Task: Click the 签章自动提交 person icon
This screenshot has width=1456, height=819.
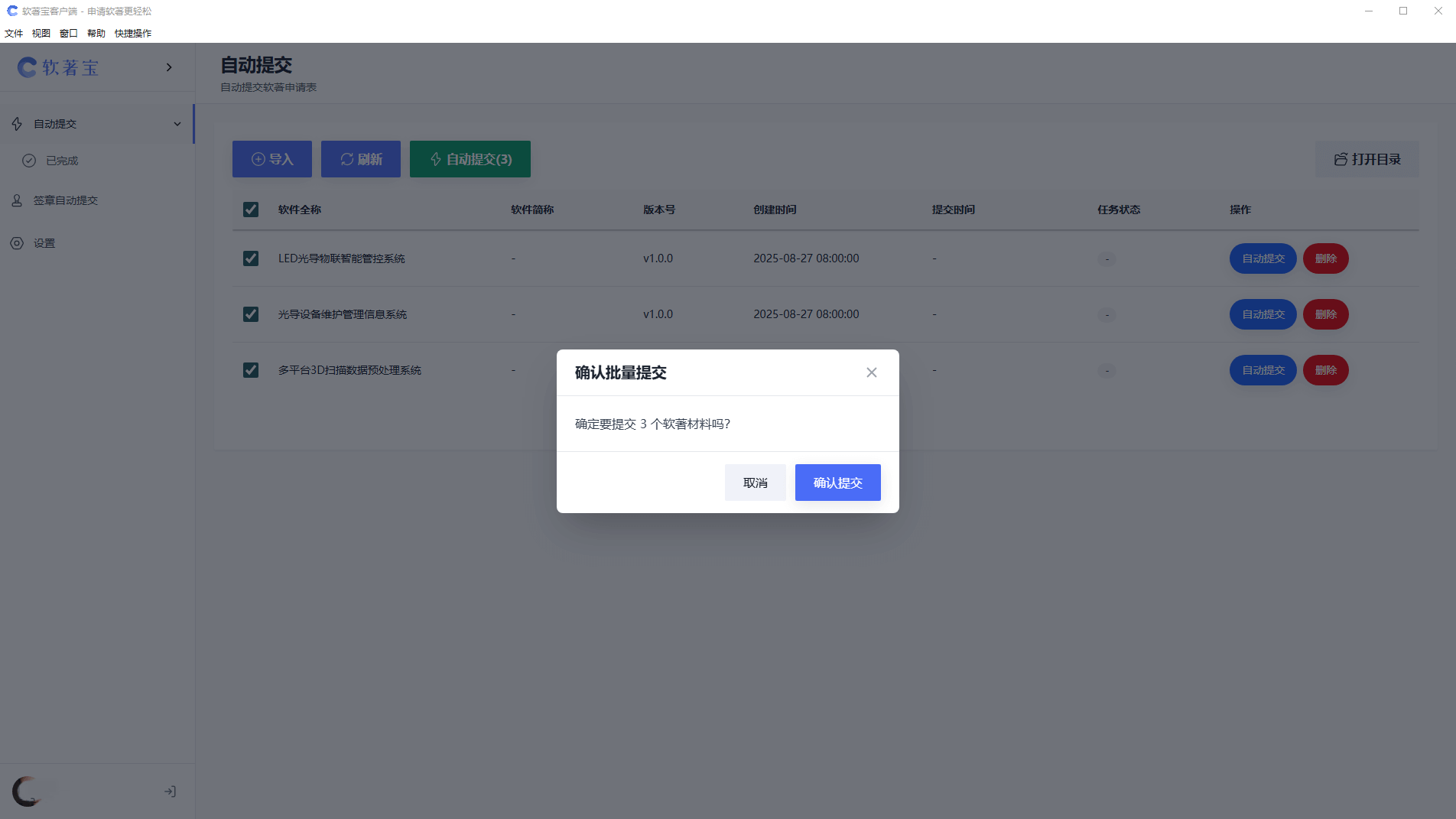Action: (15, 200)
